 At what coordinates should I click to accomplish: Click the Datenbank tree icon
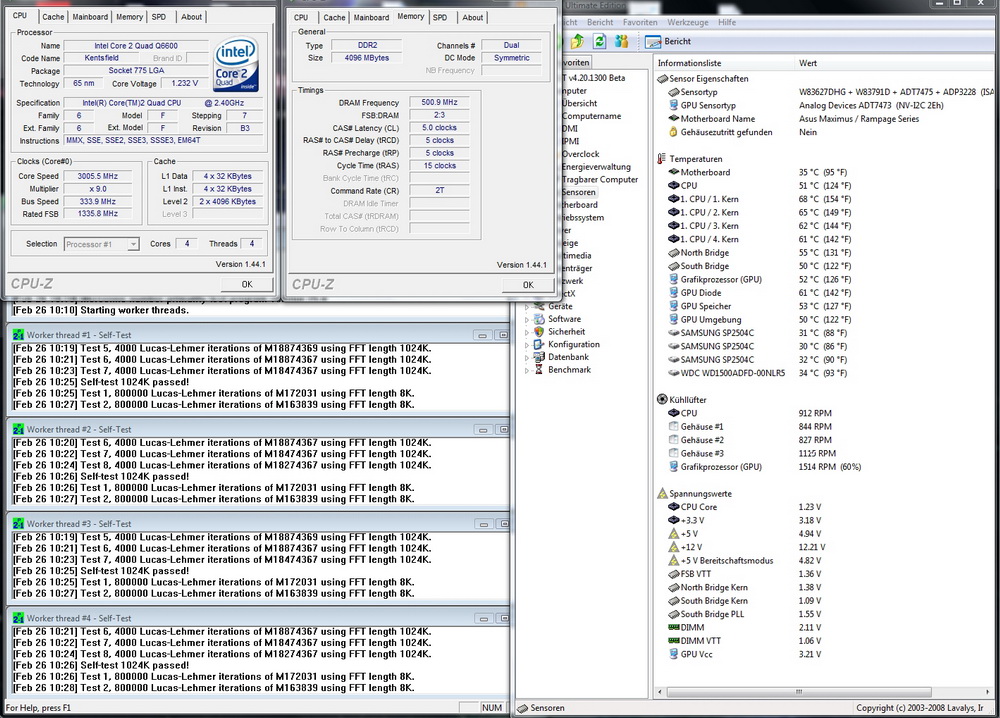pos(539,357)
